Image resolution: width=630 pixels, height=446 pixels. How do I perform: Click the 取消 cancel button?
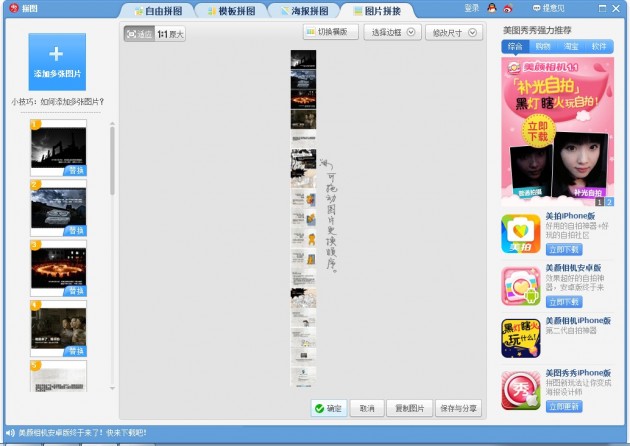pos(367,408)
